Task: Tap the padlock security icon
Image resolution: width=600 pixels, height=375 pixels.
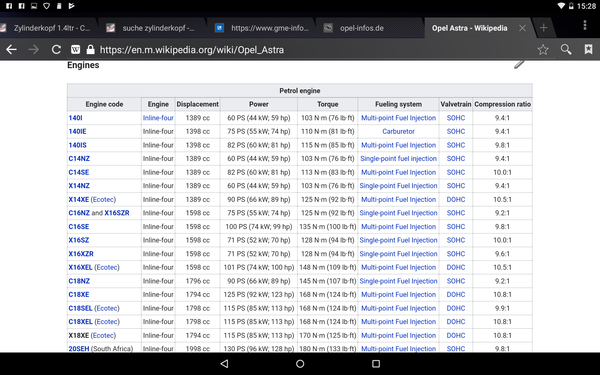Action: point(90,49)
